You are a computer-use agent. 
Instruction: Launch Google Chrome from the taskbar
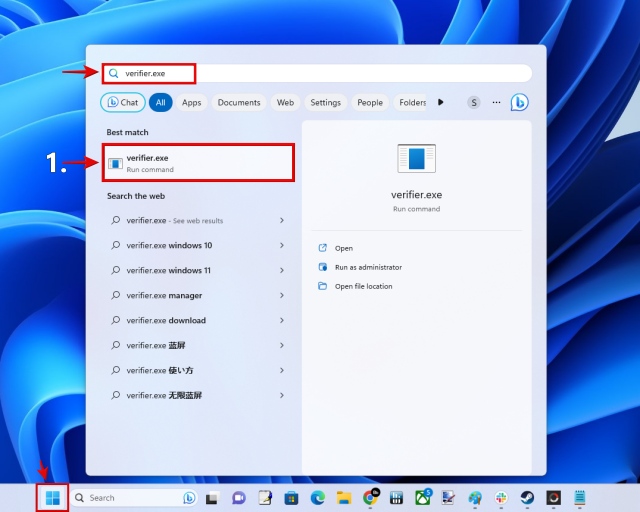(370, 498)
